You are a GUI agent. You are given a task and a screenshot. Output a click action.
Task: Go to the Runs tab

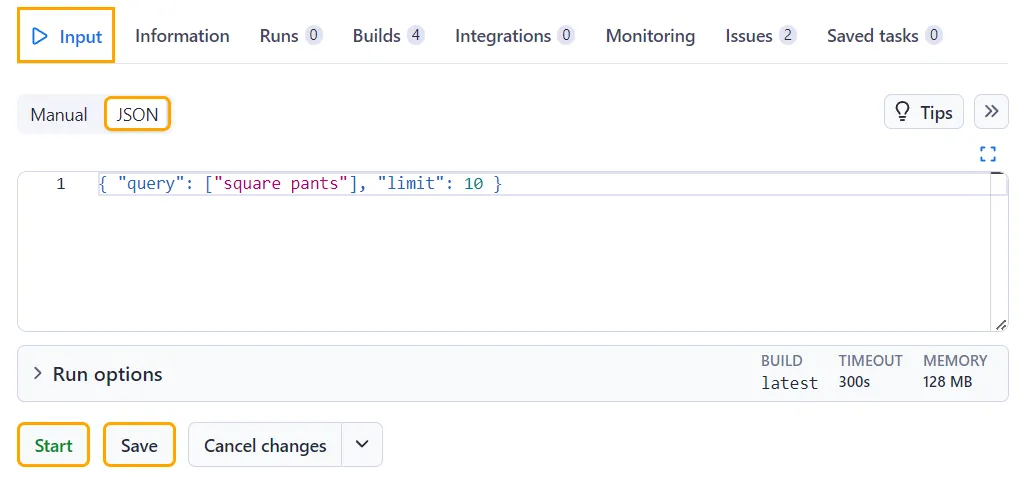coord(291,36)
